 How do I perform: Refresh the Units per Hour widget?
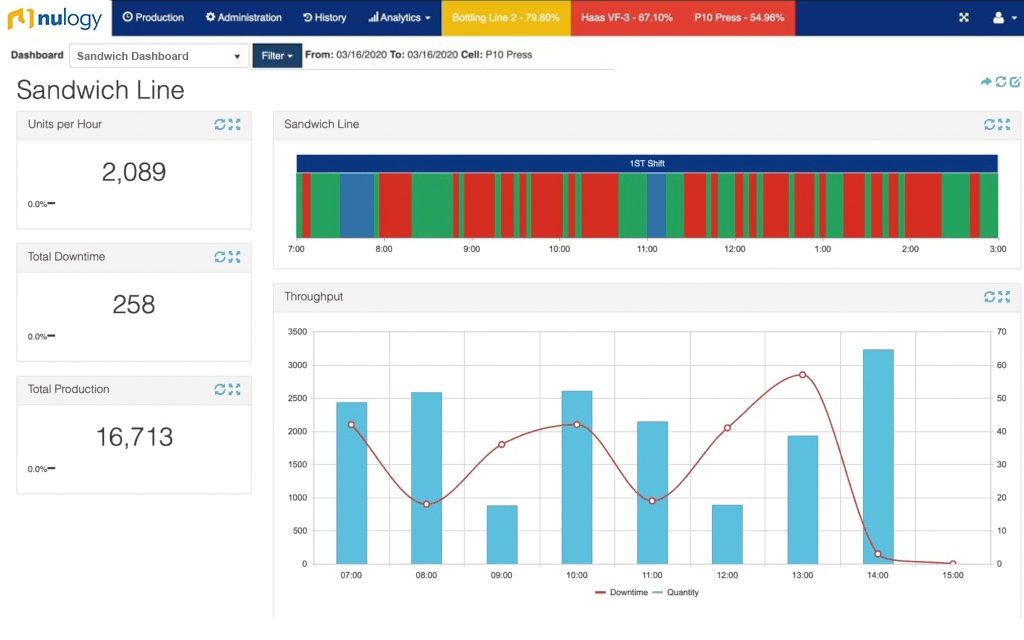coord(220,125)
